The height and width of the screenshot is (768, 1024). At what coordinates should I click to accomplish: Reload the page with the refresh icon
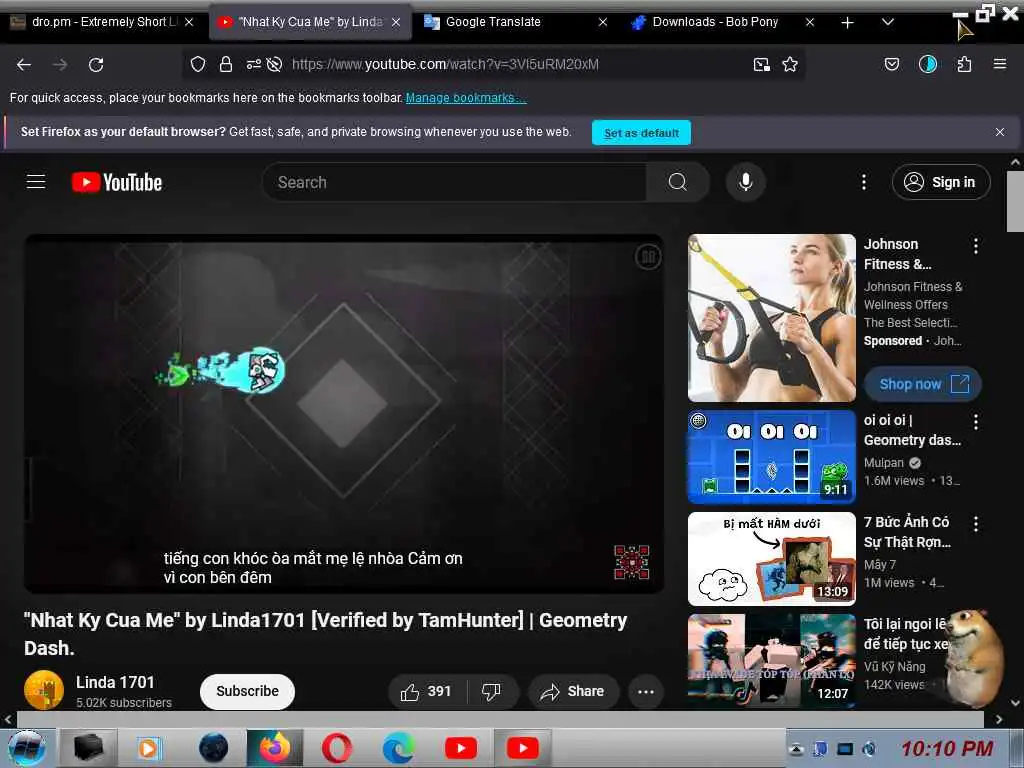(96, 65)
